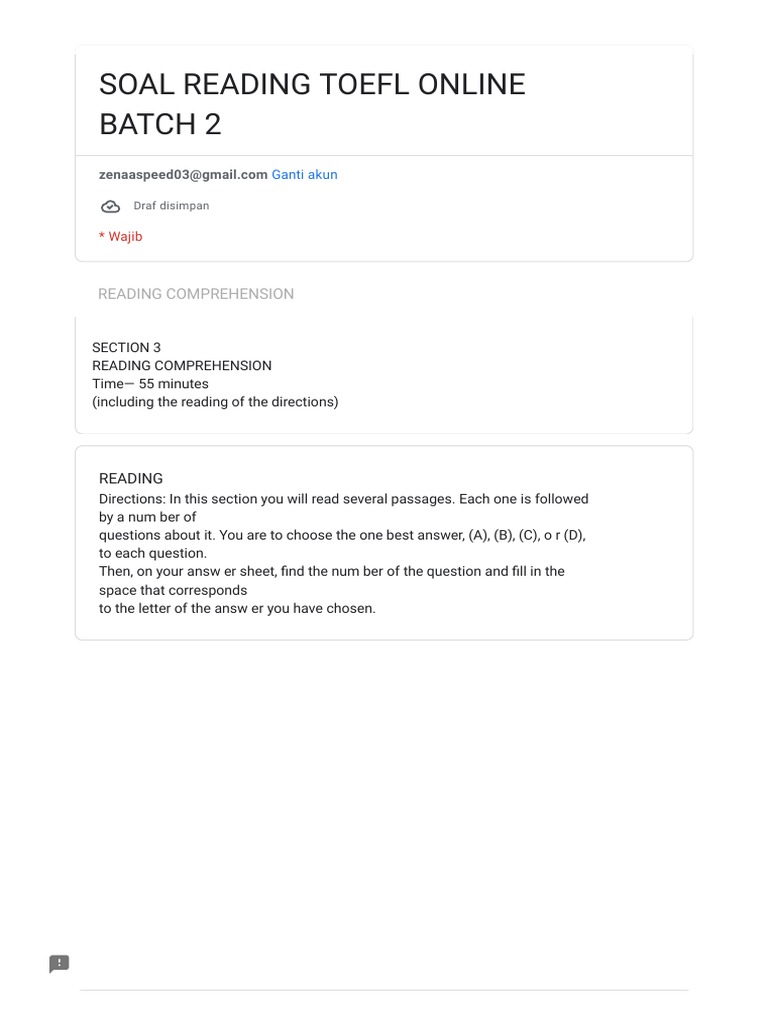The width and height of the screenshot is (768, 1024).
Task: Click "READING COMPREHENSION" line under SECTION 3
Action: (182, 366)
